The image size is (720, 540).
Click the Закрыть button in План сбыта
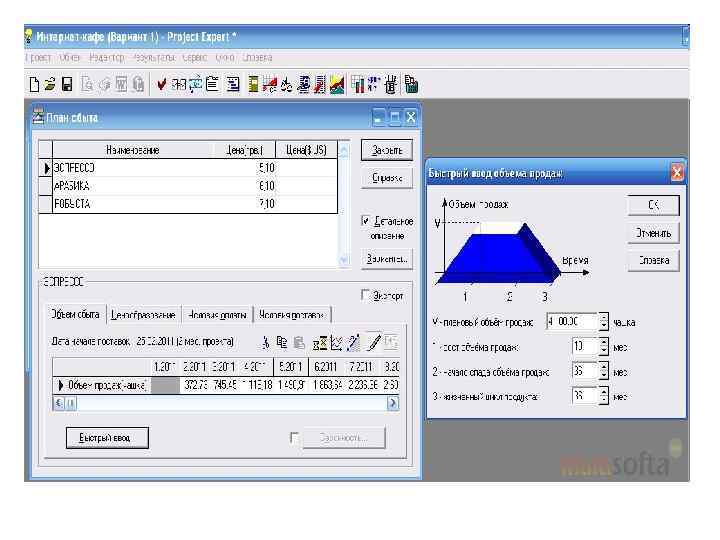click(387, 150)
